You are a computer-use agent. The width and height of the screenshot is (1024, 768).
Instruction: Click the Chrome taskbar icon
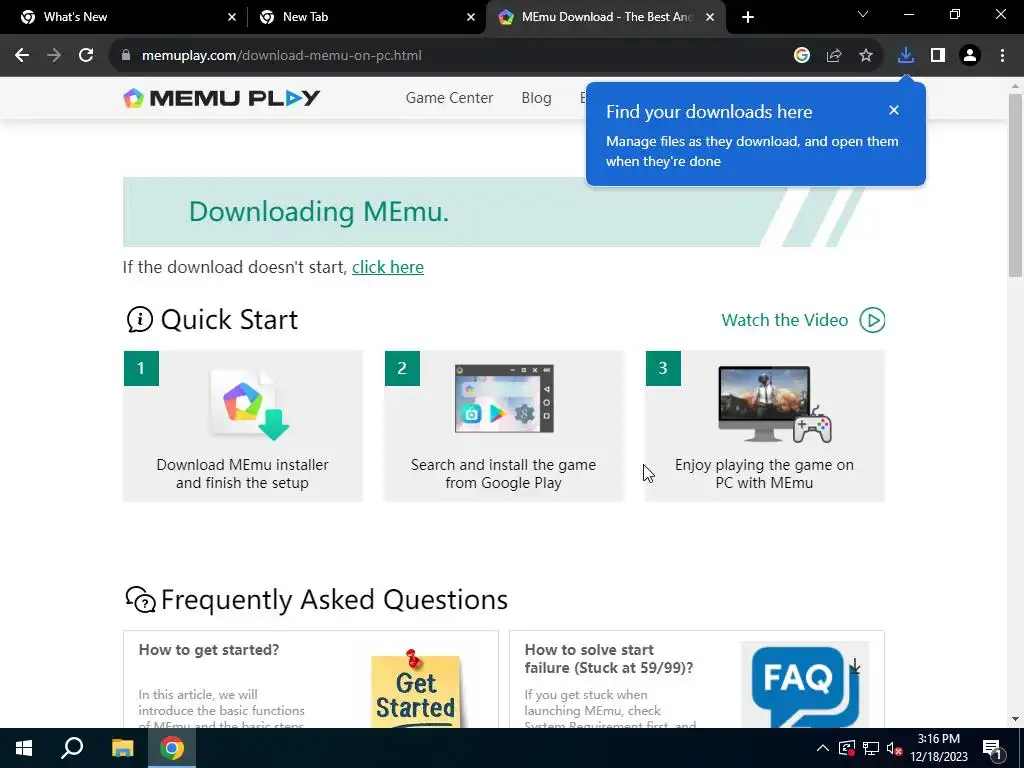pyautogui.click(x=172, y=748)
